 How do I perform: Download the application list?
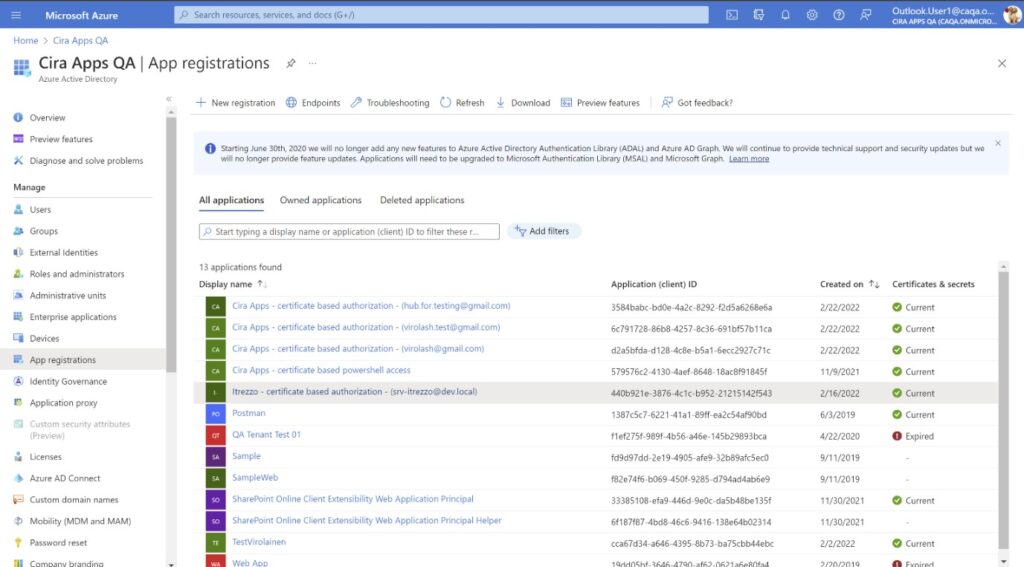tap(522, 103)
